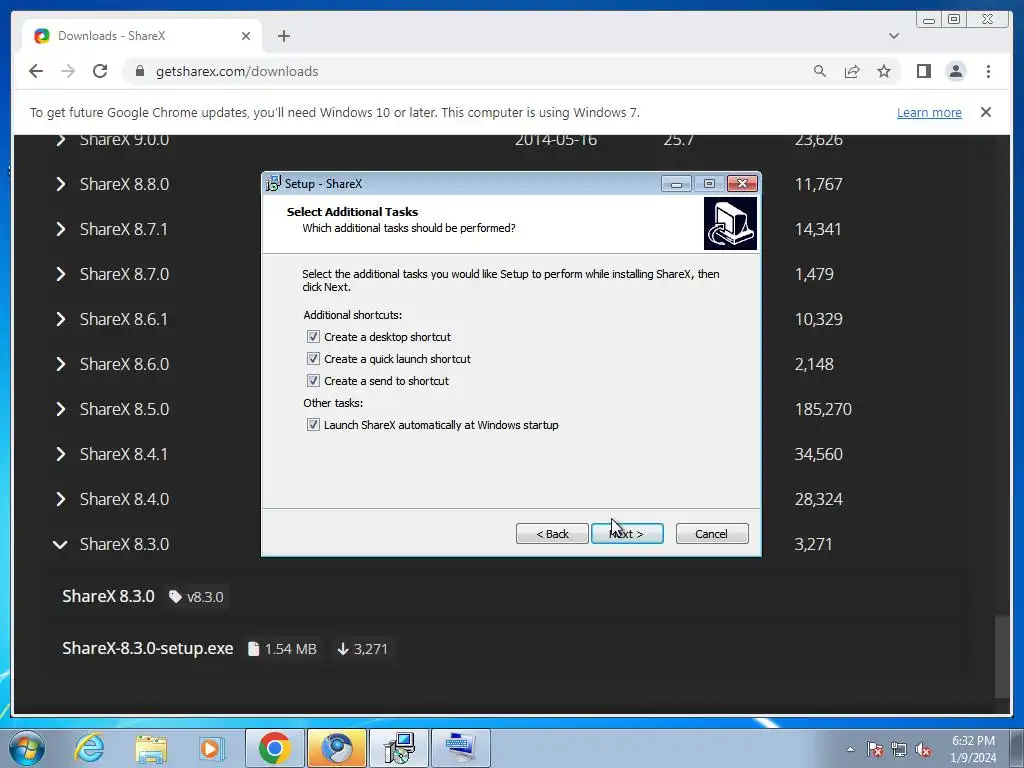Click the 2014-05-16 date cell
The width and height of the screenshot is (1024, 768).
(556, 140)
